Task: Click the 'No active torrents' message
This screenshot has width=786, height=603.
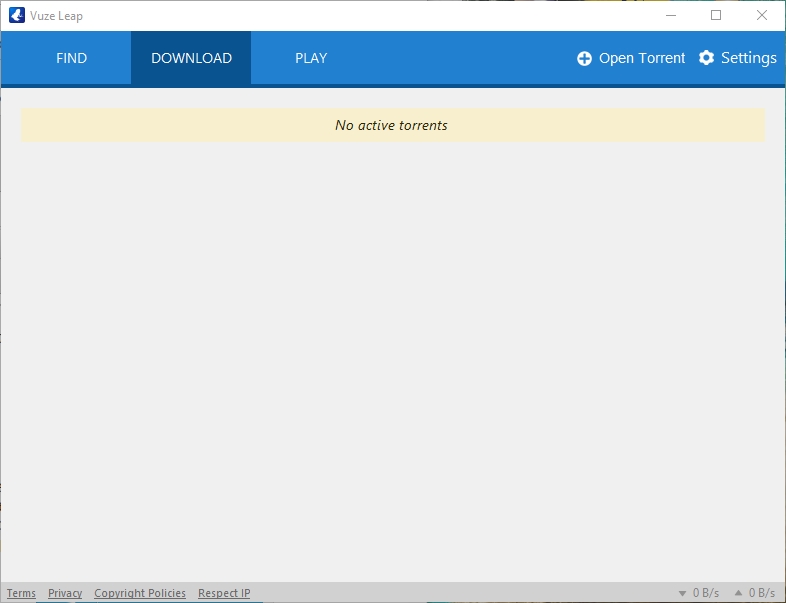Action: click(x=393, y=125)
